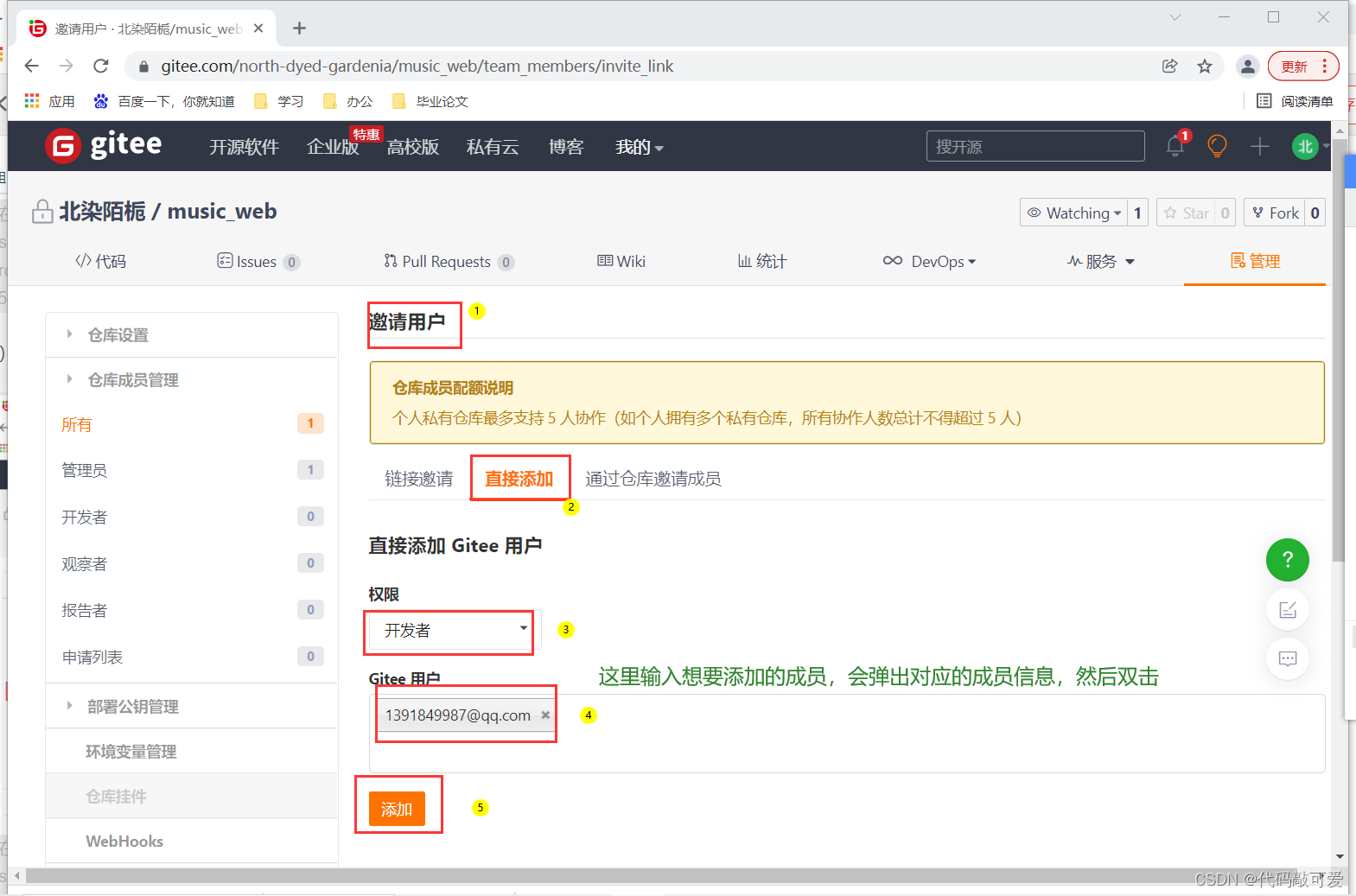Open 高校版 in navbar
The image size is (1356, 896).
(413, 147)
